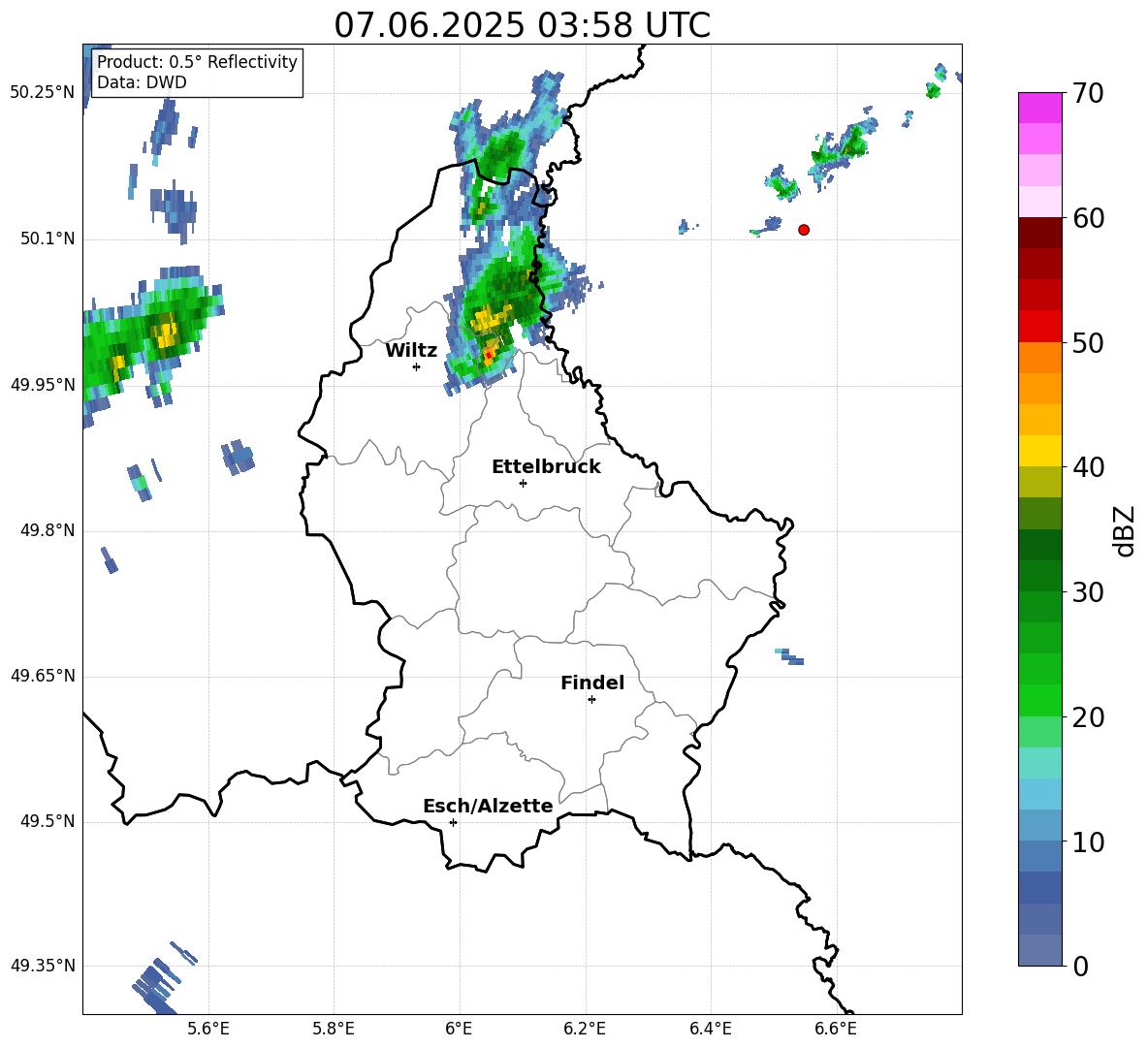
Task: Click the colorbar tick label 30
Action: coord(1088,591)
